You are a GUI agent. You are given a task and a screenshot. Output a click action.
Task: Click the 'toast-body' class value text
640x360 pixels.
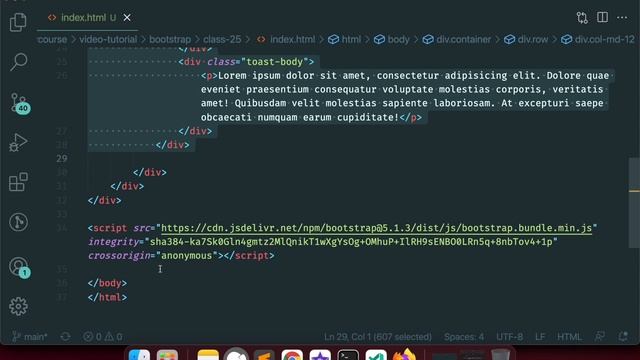click(275, 62)
